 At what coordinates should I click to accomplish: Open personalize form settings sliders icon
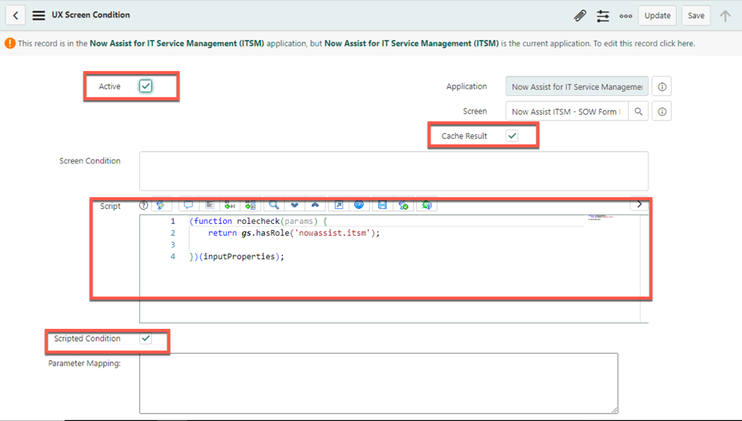[603, 16]
